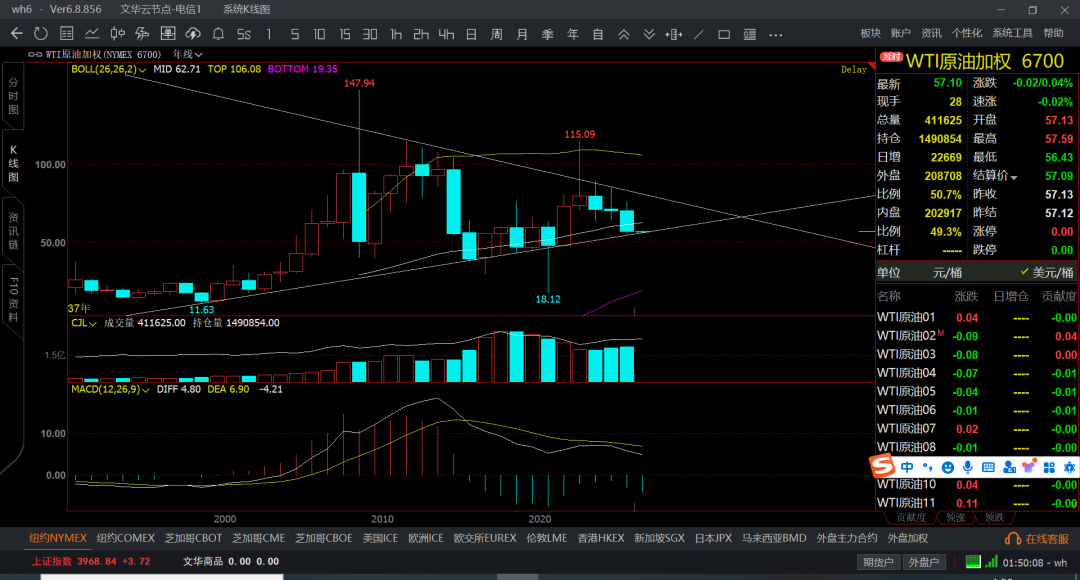Click the 147.94 high price label
Image resolution: width=1080 pixels, height=580 pixels.
click(x=360, y=83)
